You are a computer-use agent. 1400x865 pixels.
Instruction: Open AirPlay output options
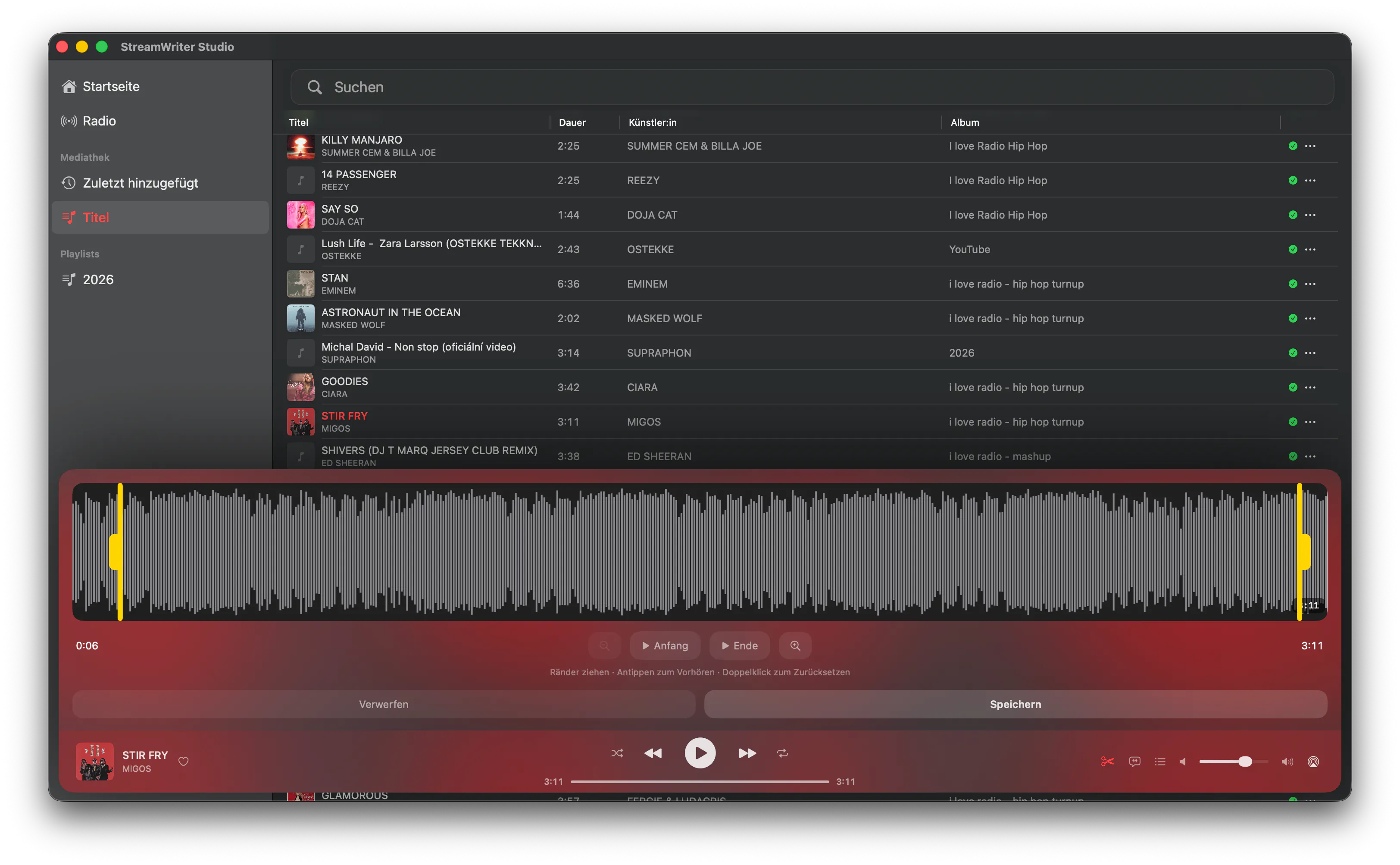coord(1314,762)
